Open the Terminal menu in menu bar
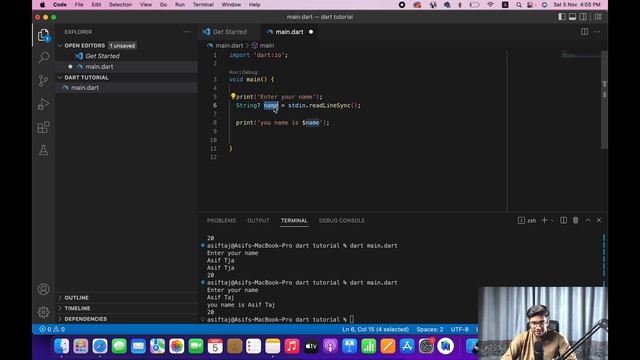The image size is (640, 360). [x=203, y=4]
